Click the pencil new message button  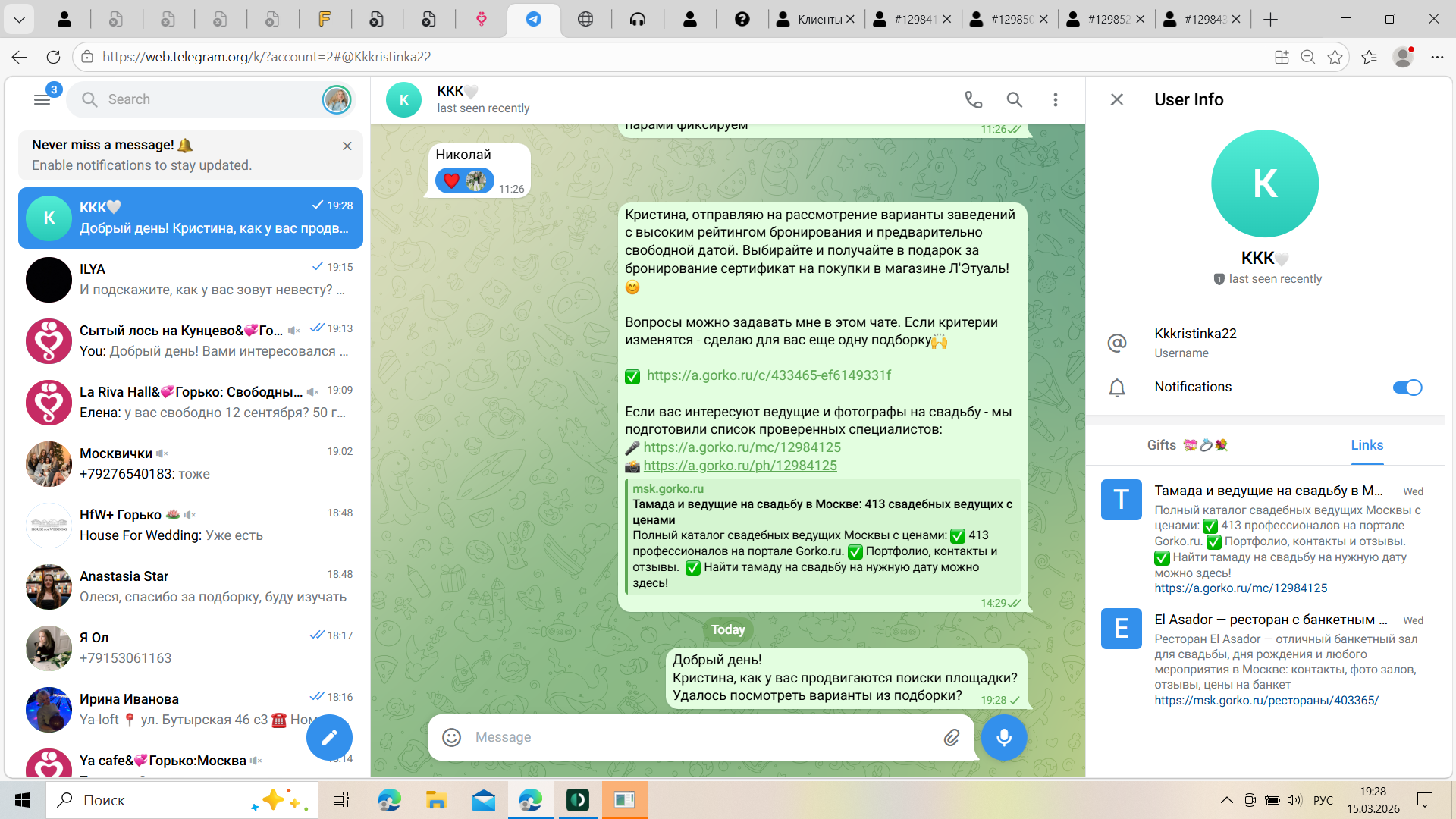click(329, 737)
